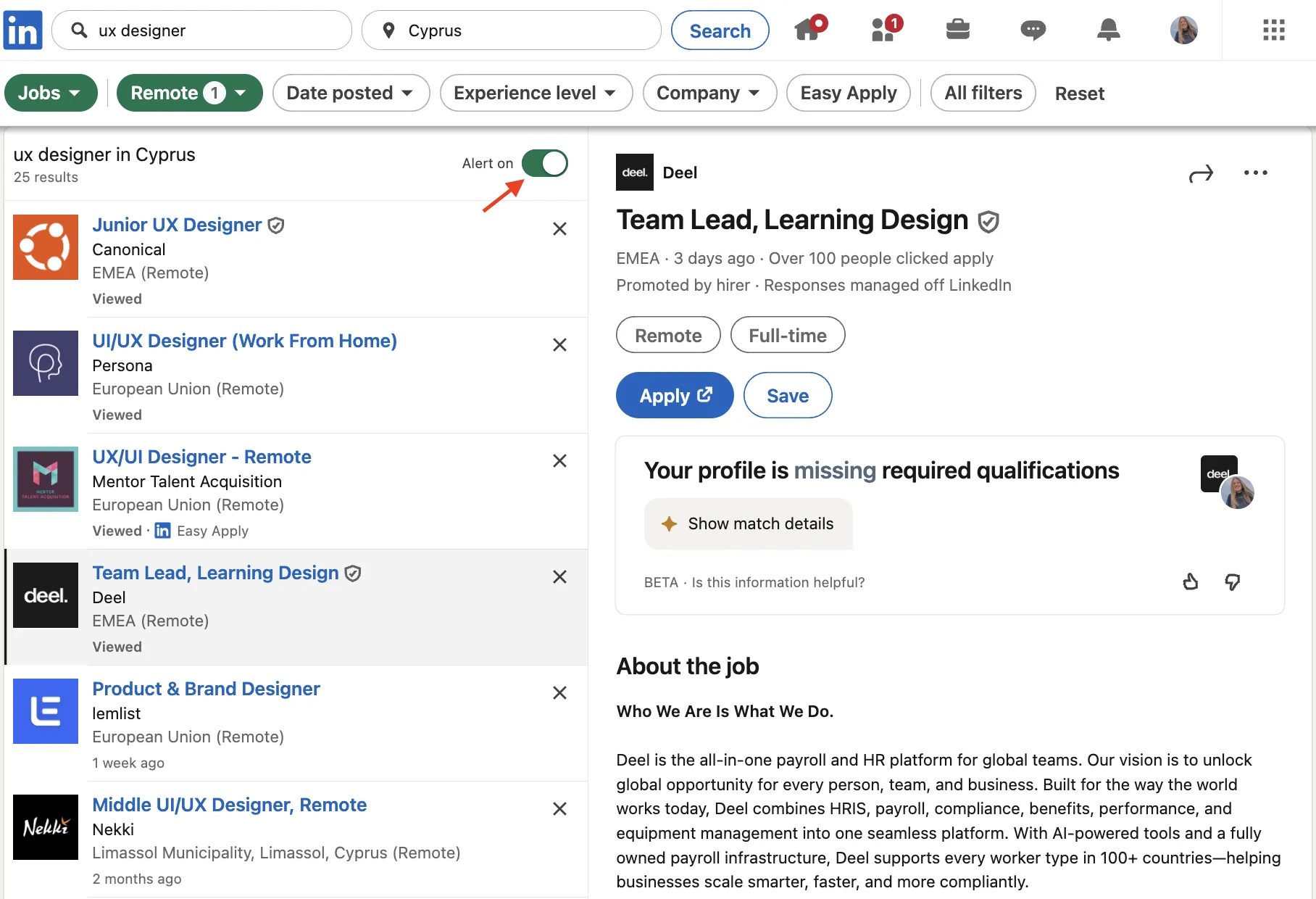Image resolution: width=1316 pixels, height=899 pixels.
Task: Expand the Company filter dropdown
Action: pos(709,93)
